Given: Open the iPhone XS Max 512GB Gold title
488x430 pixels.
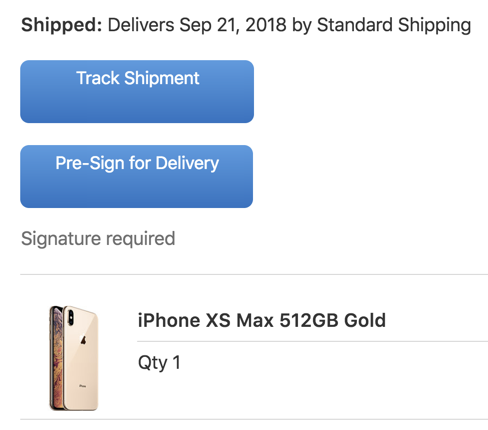Looking at the screenshot, I should click(x=262, y=320).
